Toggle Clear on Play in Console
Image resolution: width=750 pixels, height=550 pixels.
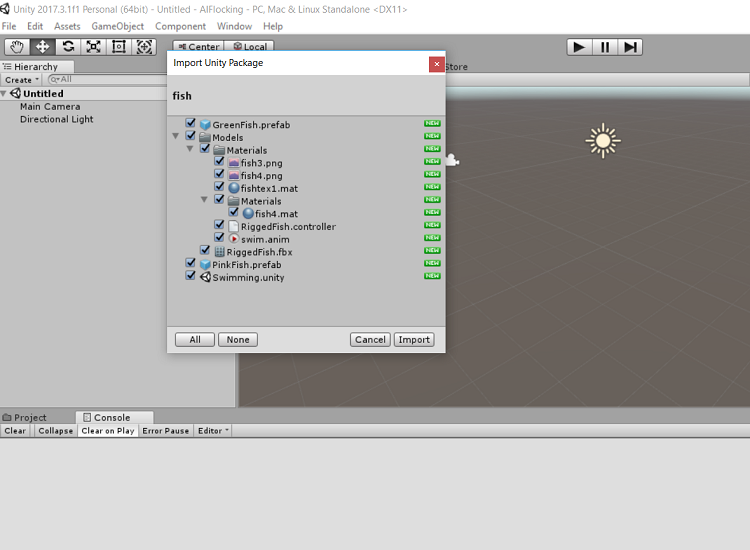(x=108, y=430)
